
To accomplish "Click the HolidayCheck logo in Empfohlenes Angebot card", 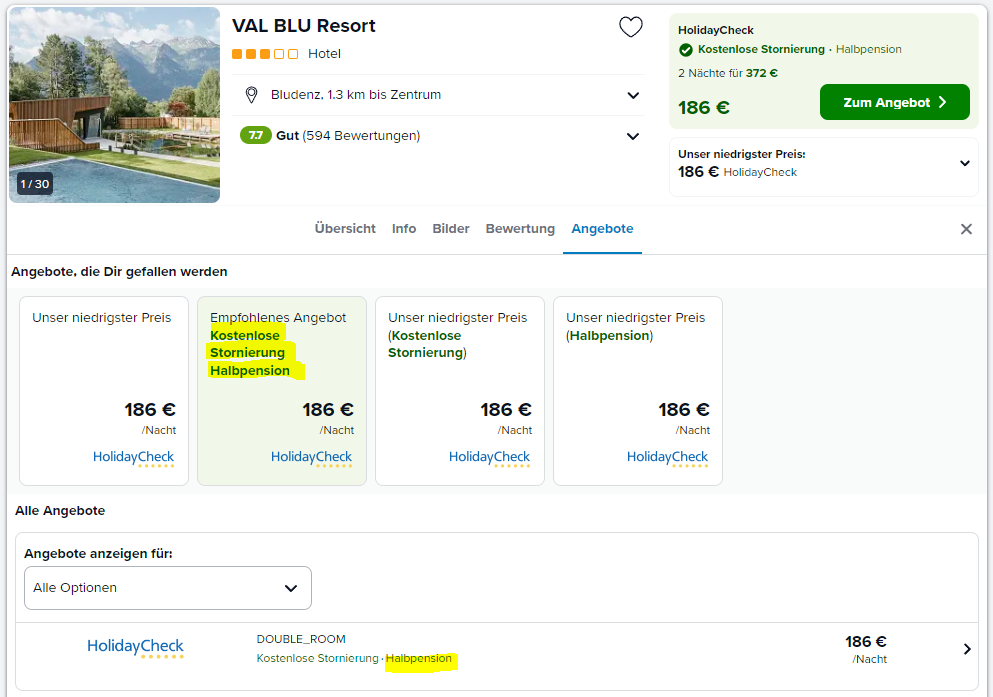I will coord(312,458).
